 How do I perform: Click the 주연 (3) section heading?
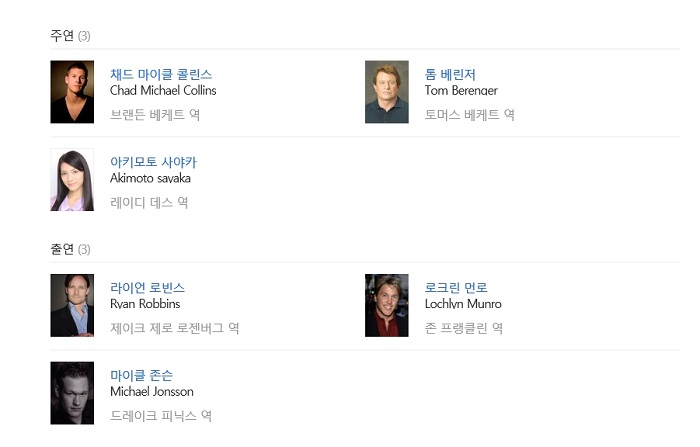[70, 36]
